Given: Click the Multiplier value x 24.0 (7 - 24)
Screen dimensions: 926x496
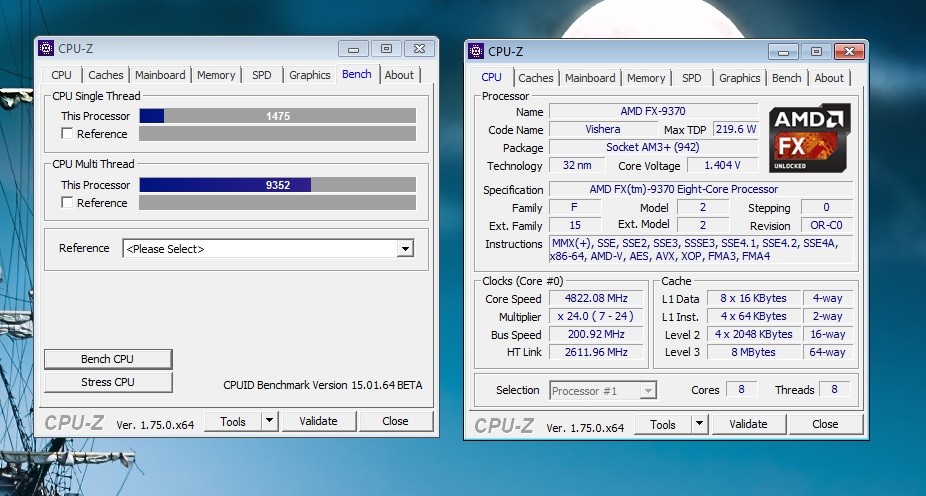Looking at the screenshot, I should (596, 316).
